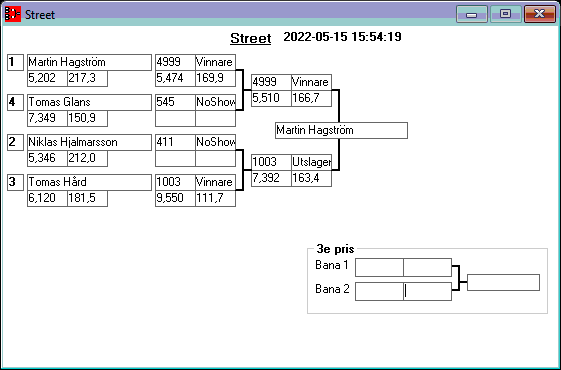Select seed number 1 box
Image resolution: width=561 pixels, height=370 pixels.
pos(15,62)
